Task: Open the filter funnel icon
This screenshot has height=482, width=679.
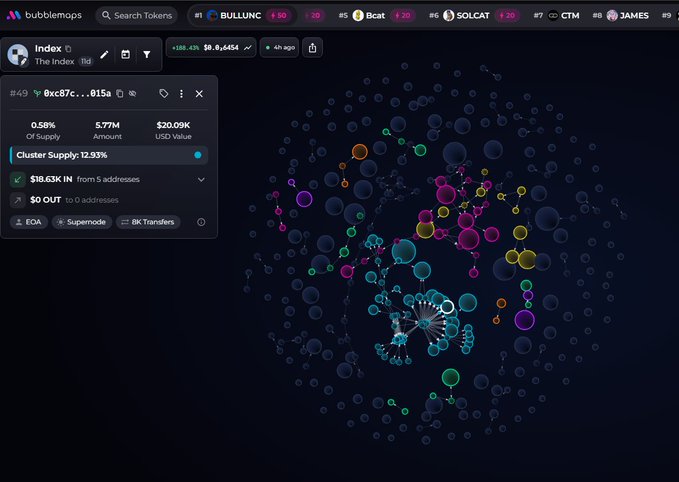Action: tap(147, 55)
